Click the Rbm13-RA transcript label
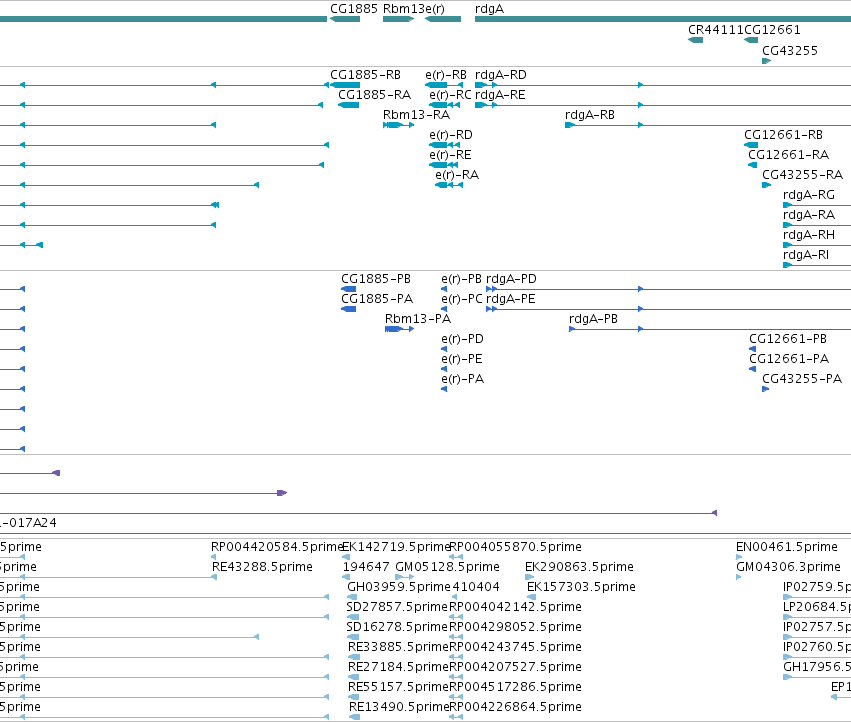851x722 pixels. tap(416, 115)
